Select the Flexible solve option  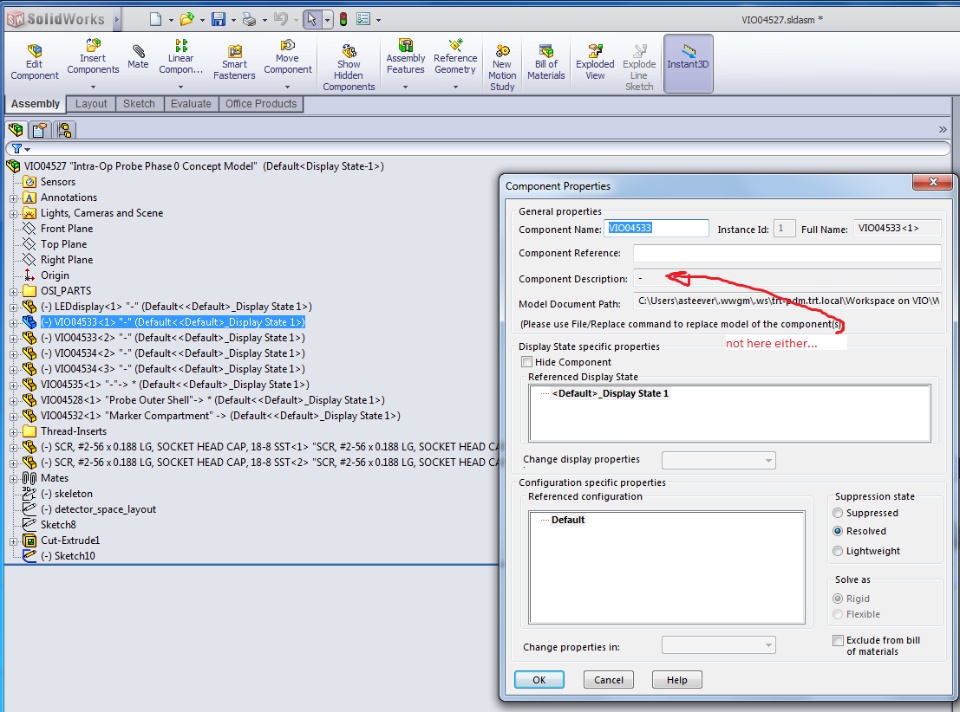[838, 615]
